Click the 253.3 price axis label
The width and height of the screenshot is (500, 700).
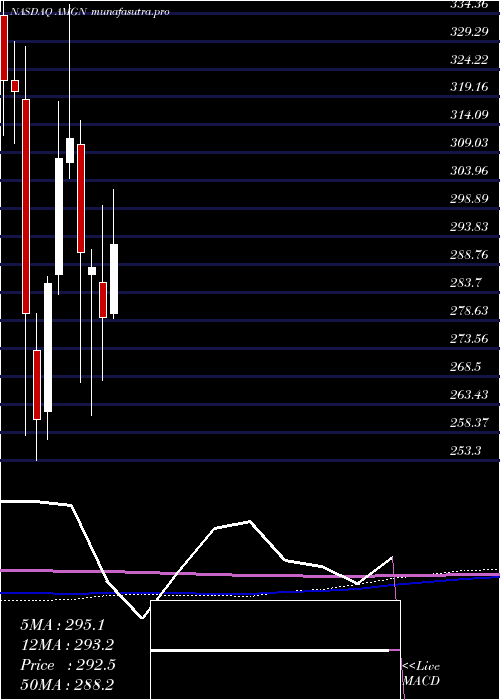466,451
